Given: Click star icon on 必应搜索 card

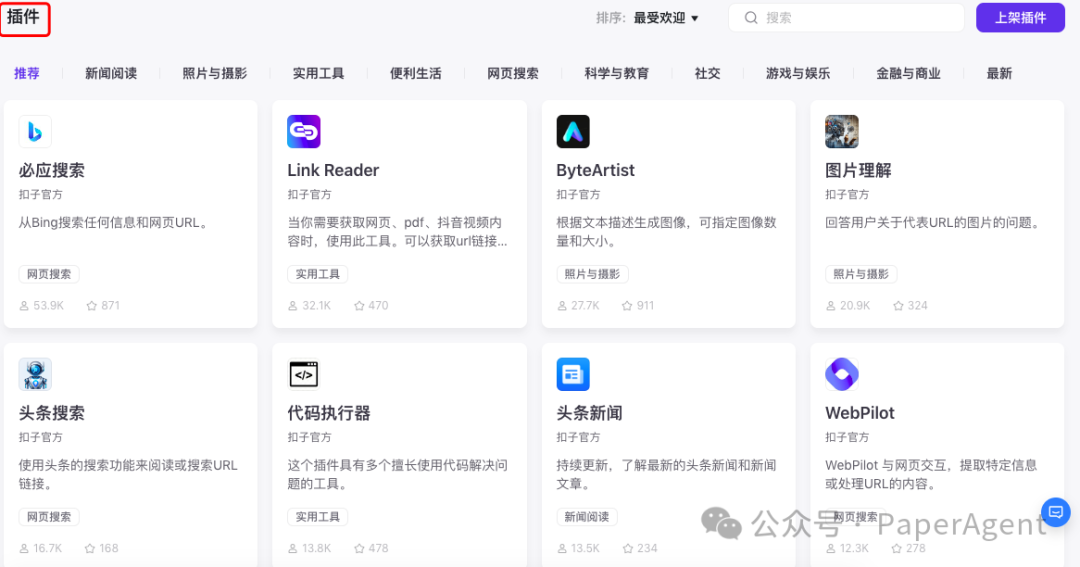Looking at the screenshot, I should pos(92,306).
